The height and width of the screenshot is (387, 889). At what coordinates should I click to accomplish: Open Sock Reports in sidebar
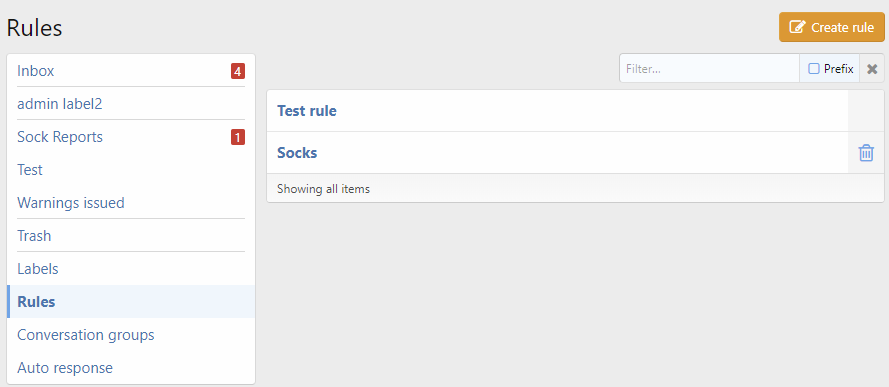pyautogui.click(x=60, y=137)
